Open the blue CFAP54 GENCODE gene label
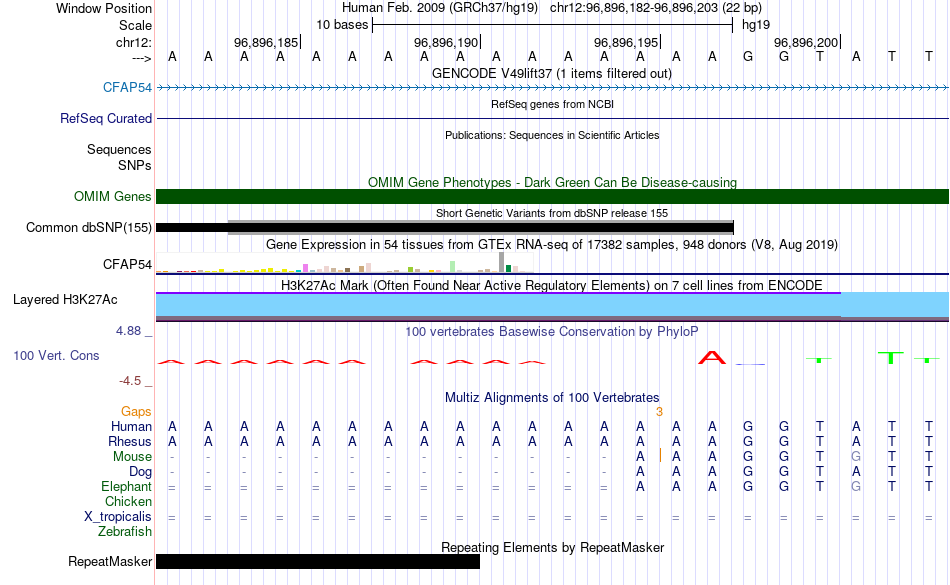Image resolution: width=950 pixels, height=585 pixels. (127, 87)
